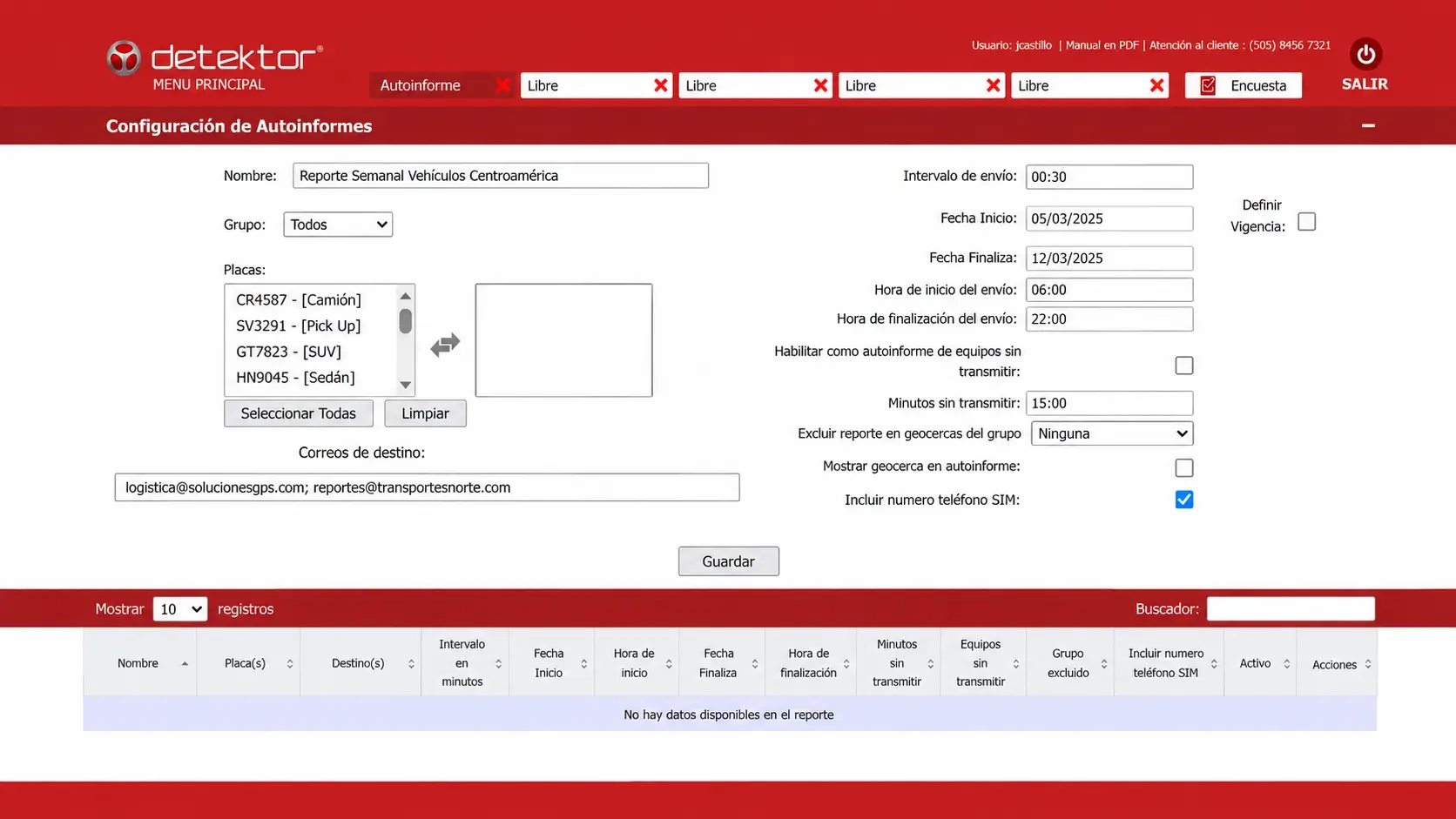
Task: Click Seleccionar Todas button
Action: 299,413
